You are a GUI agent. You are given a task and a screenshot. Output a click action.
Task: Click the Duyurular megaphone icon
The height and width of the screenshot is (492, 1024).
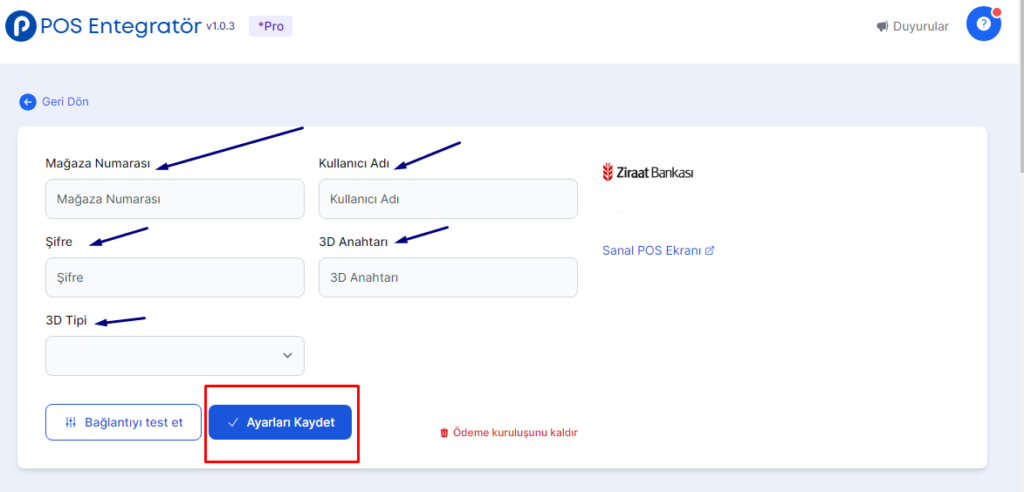882,27
